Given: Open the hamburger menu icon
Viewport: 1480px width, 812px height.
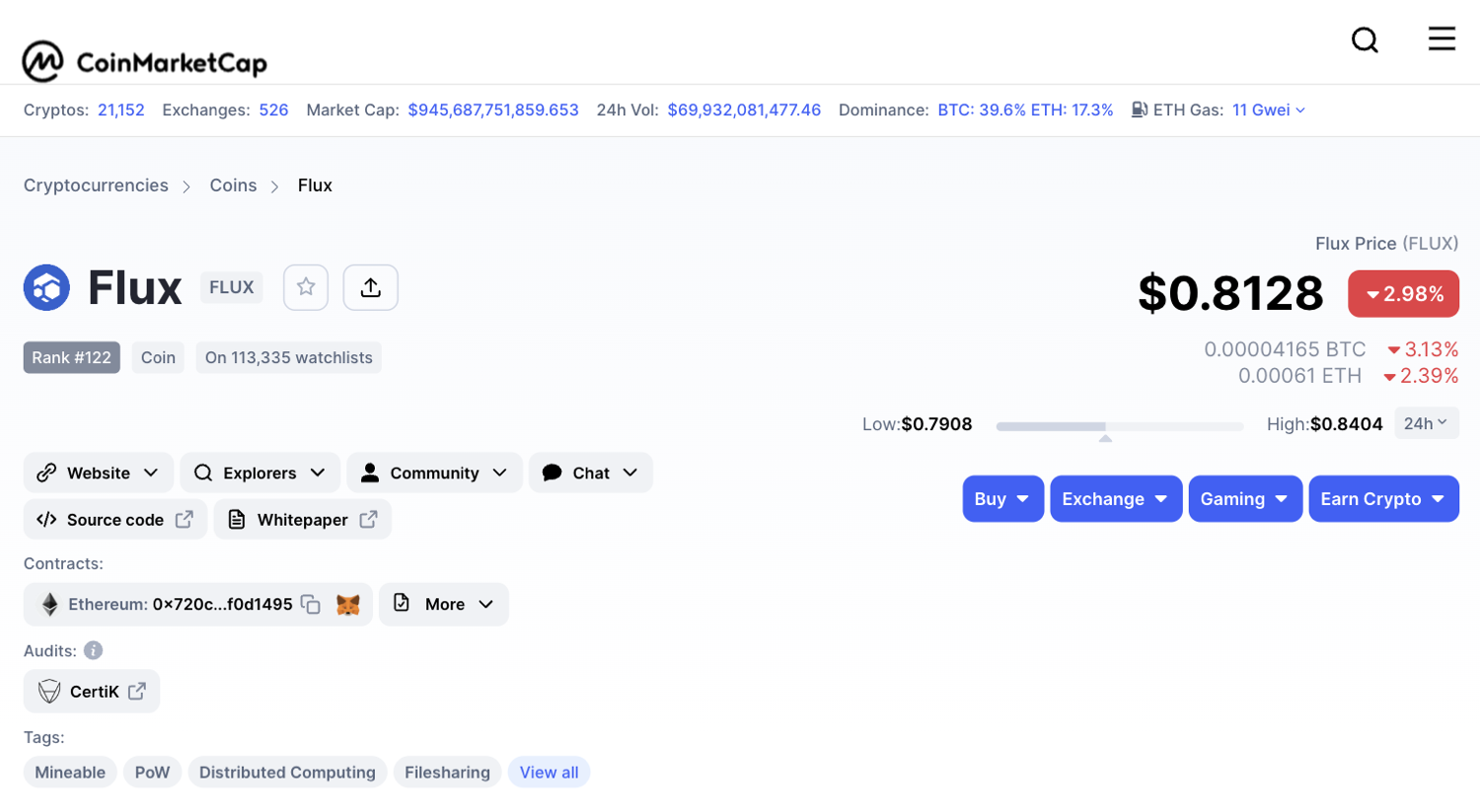Looking at the screenshot, I should (1442, 38).
